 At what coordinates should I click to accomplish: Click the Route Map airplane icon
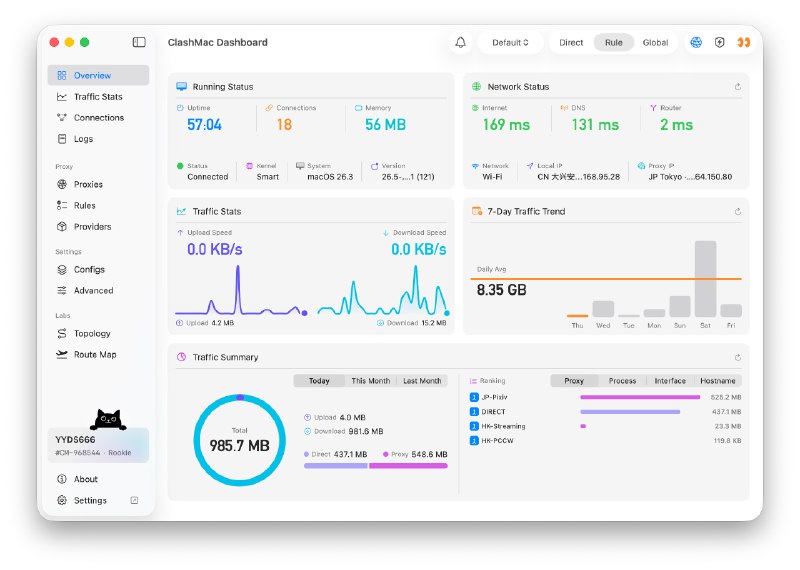62,354
